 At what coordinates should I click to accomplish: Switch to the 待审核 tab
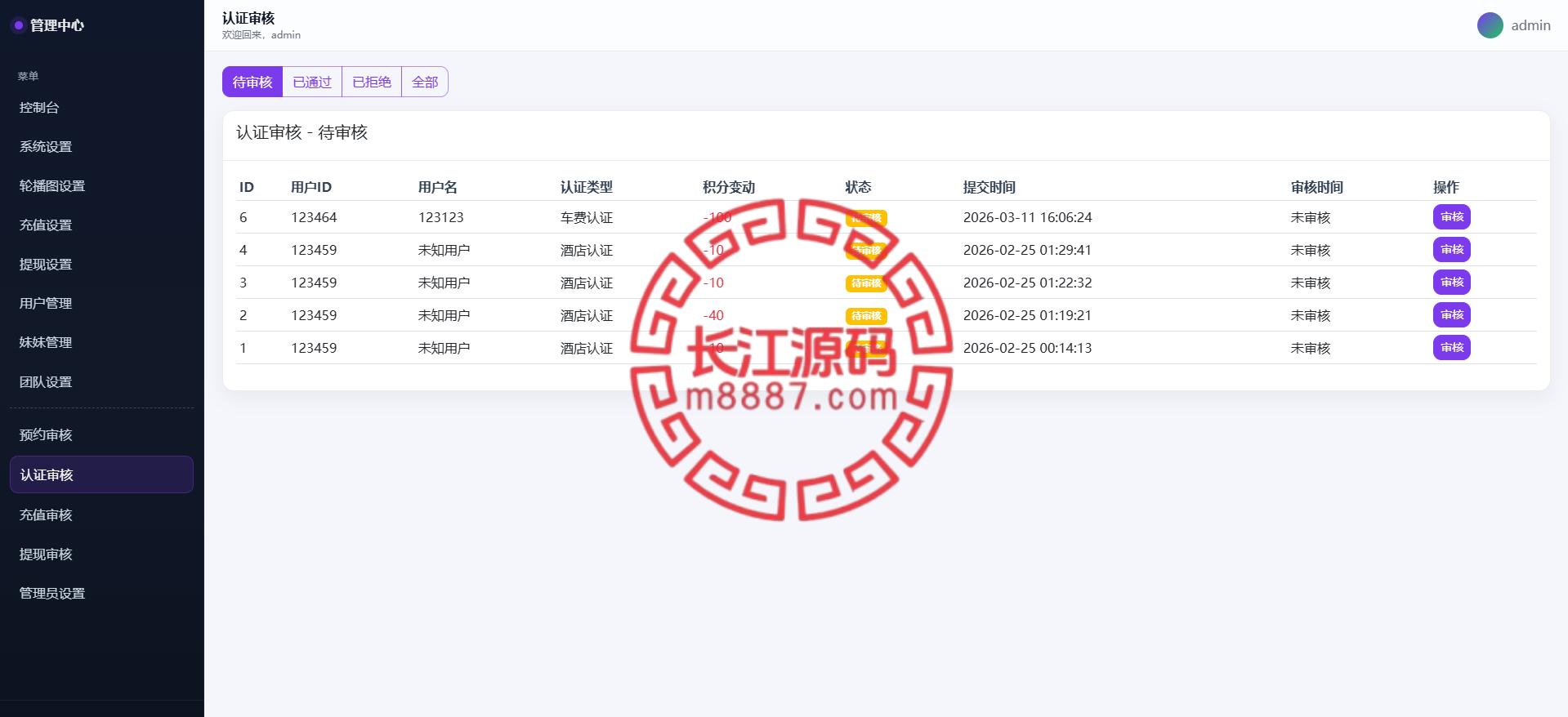[252, 82]
